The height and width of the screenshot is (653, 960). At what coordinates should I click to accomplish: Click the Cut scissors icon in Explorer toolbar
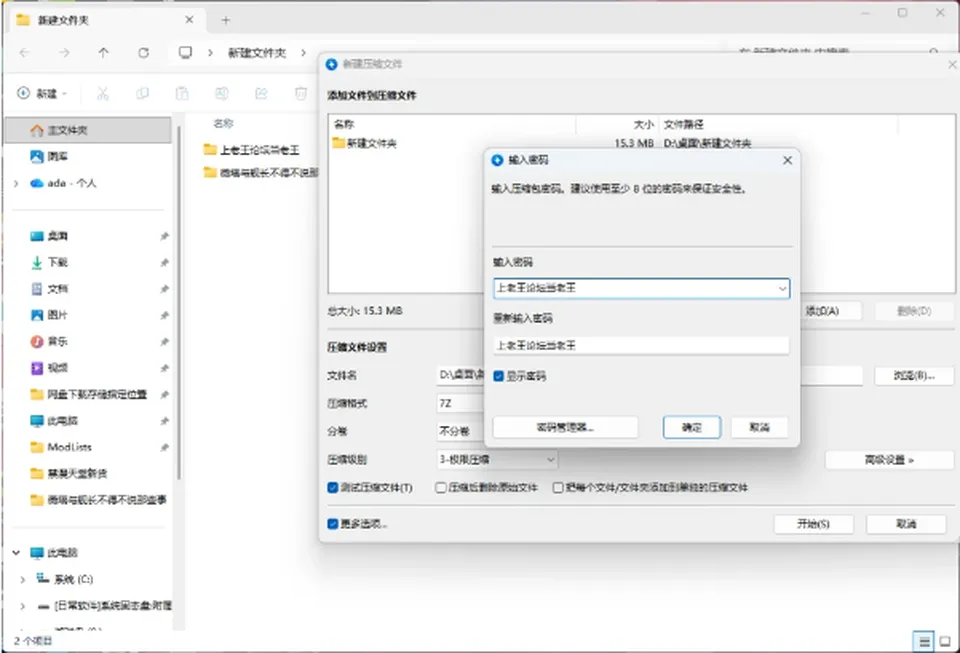[102, 93]
